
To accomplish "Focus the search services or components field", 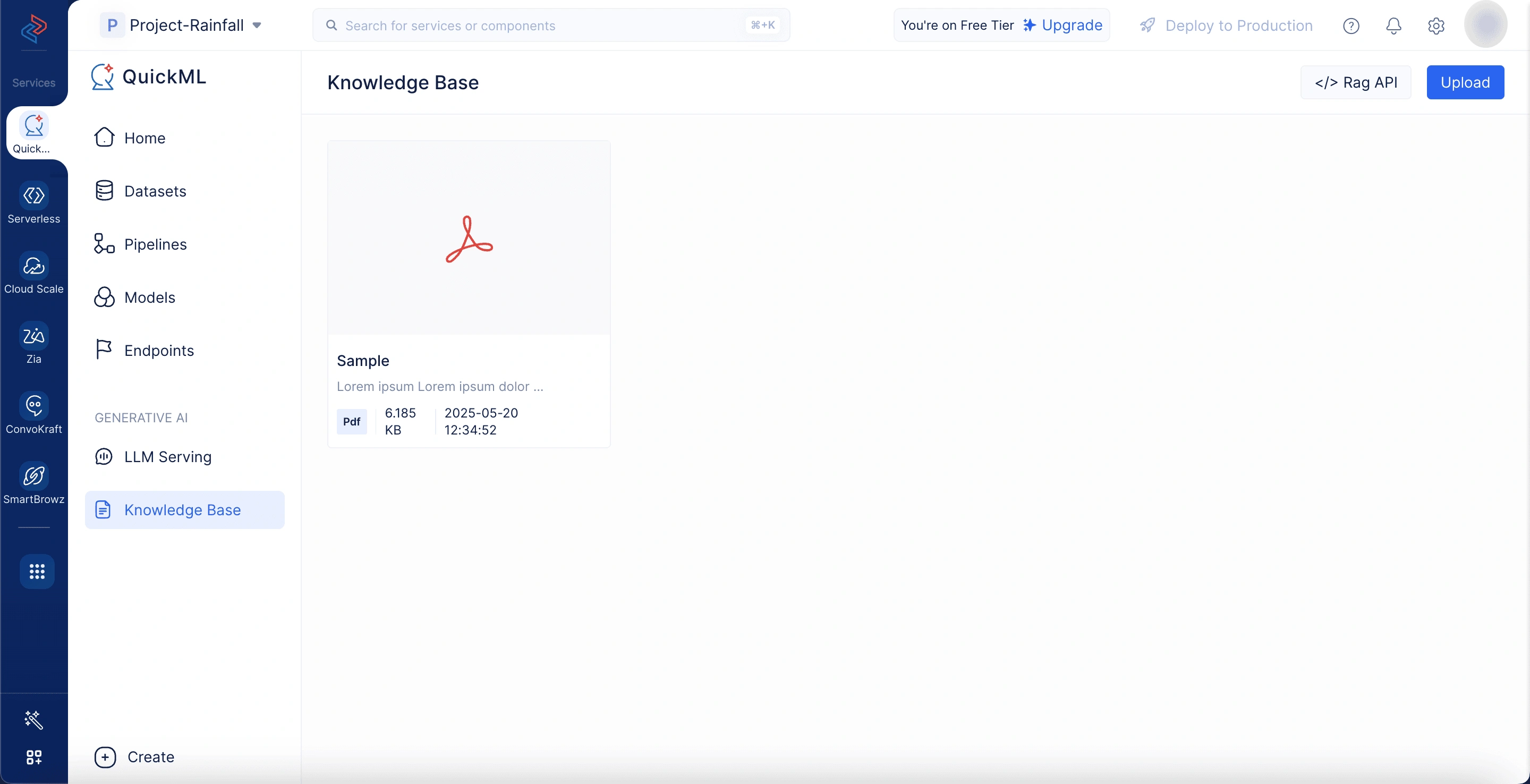I will tap(550, 25).
